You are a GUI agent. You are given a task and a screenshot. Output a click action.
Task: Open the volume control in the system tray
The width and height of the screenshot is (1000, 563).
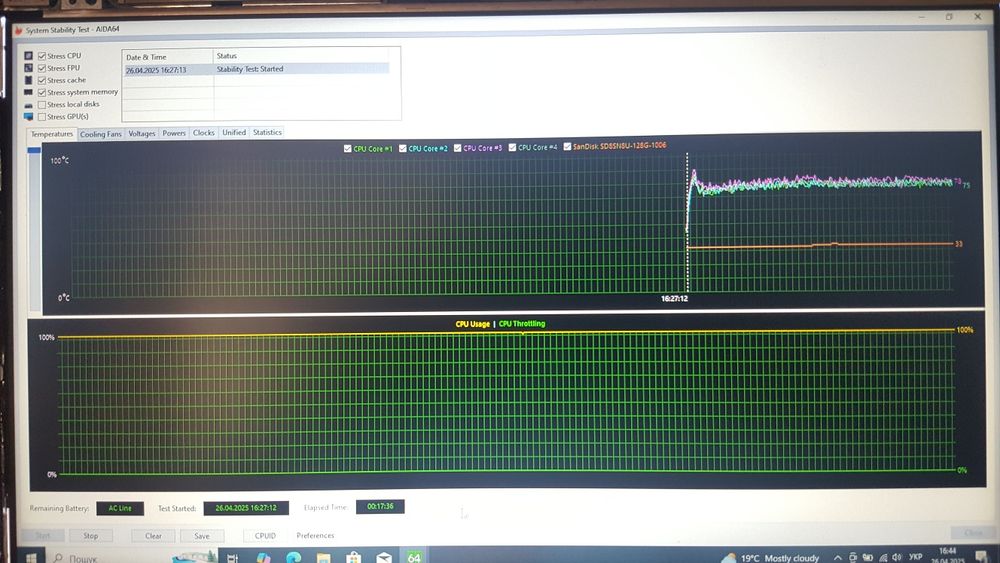click(x=897, y=557)
